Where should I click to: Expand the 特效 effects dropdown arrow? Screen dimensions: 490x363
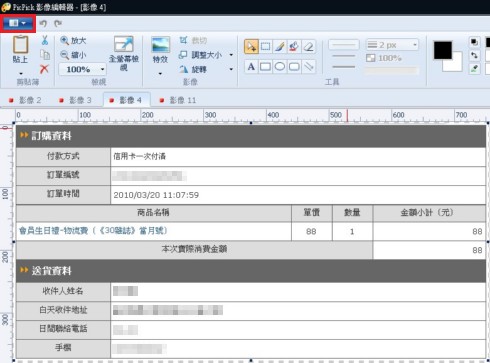[160, 73]
